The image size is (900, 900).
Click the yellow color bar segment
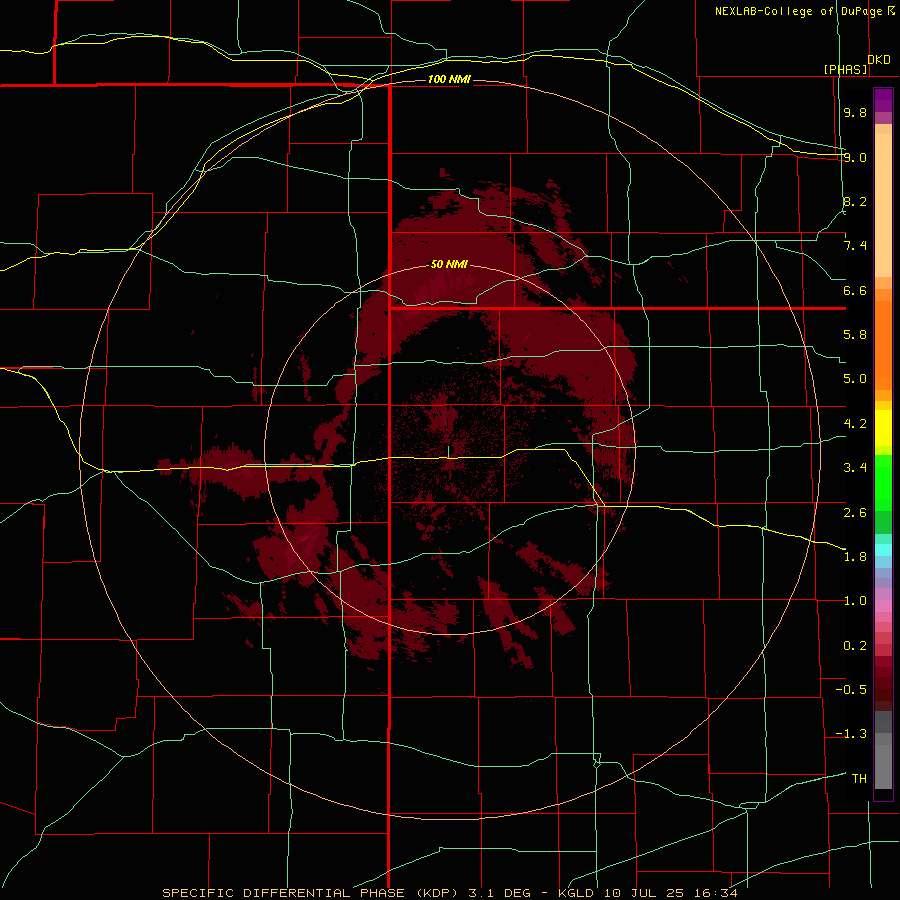click(x=883, y=428)
